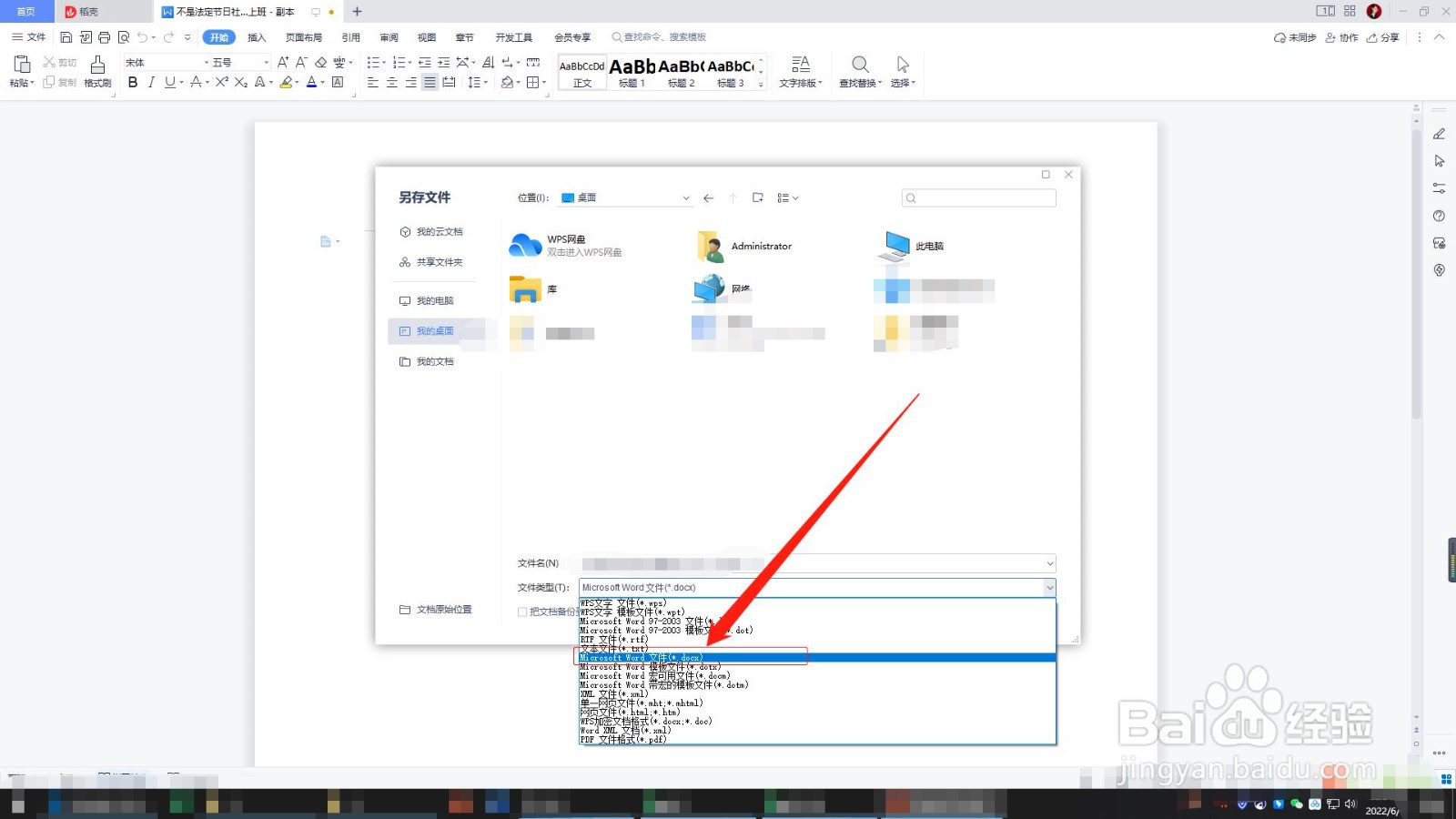
Task: Toggle character border icon
Action: coord(338,82)
